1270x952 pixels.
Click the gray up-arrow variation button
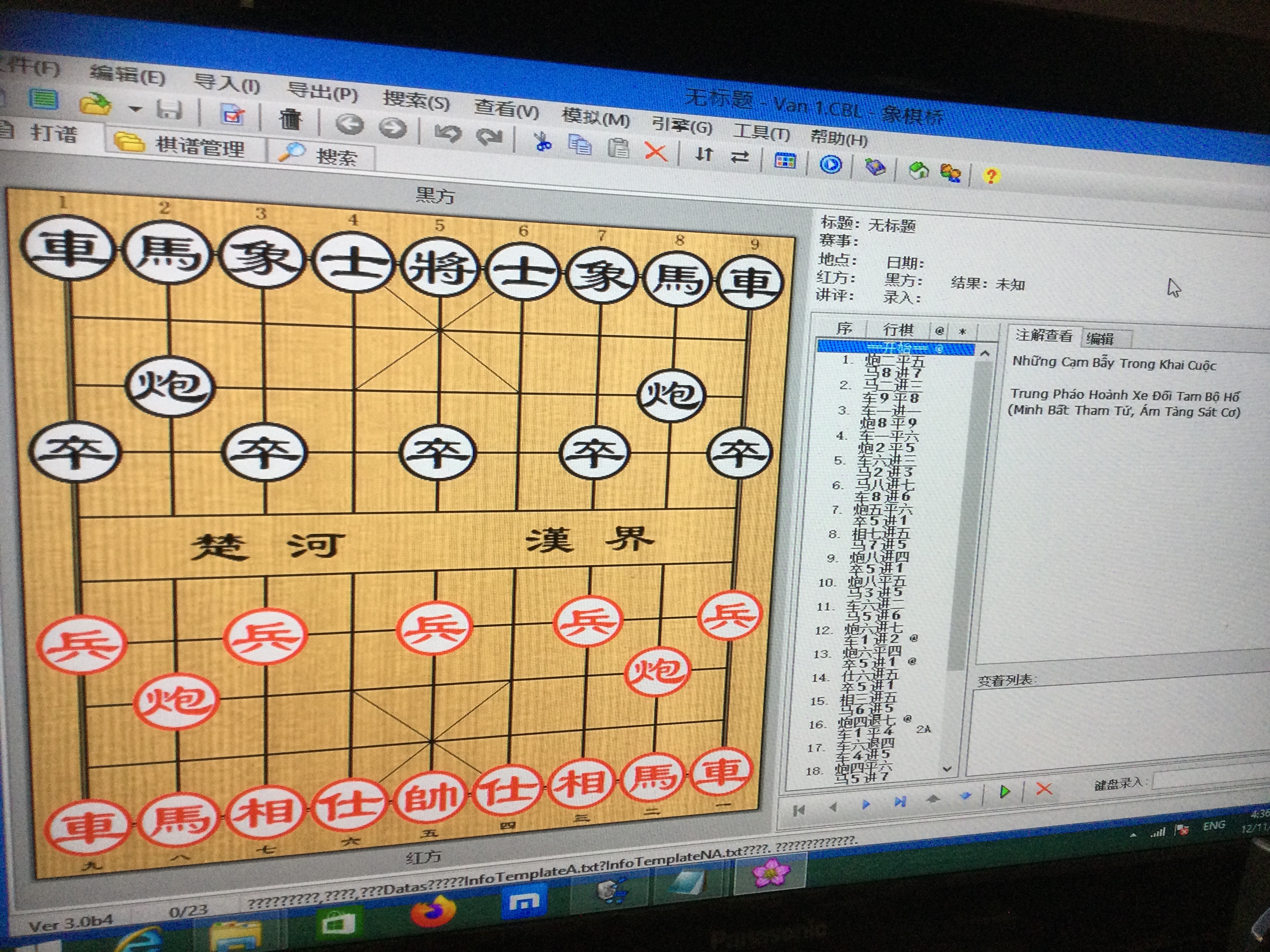point(933,798)
